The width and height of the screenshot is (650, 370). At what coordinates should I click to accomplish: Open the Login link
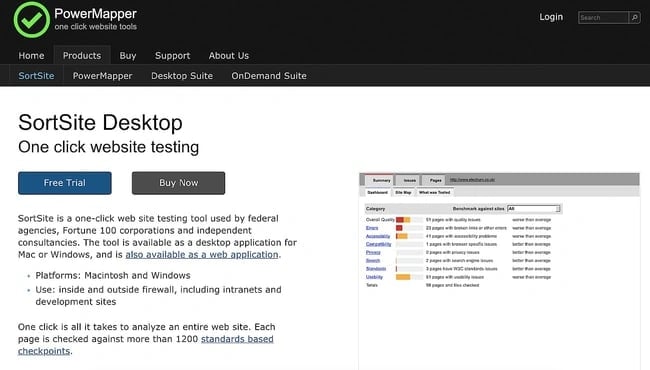coord(551,17)
